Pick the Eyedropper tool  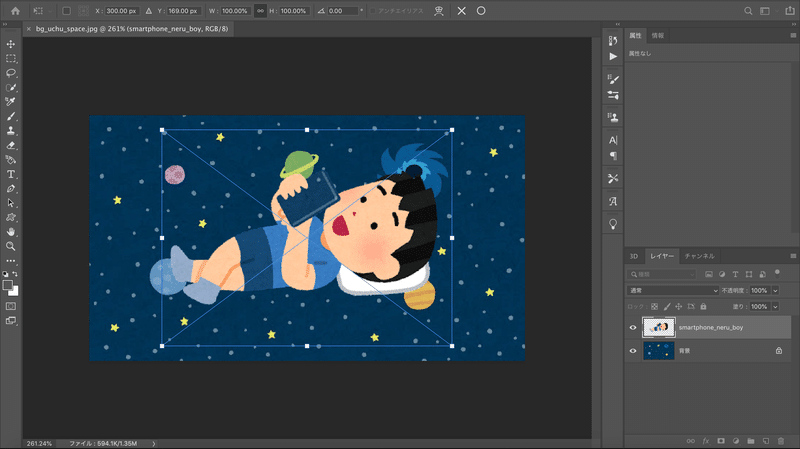[x=11, y=102]
